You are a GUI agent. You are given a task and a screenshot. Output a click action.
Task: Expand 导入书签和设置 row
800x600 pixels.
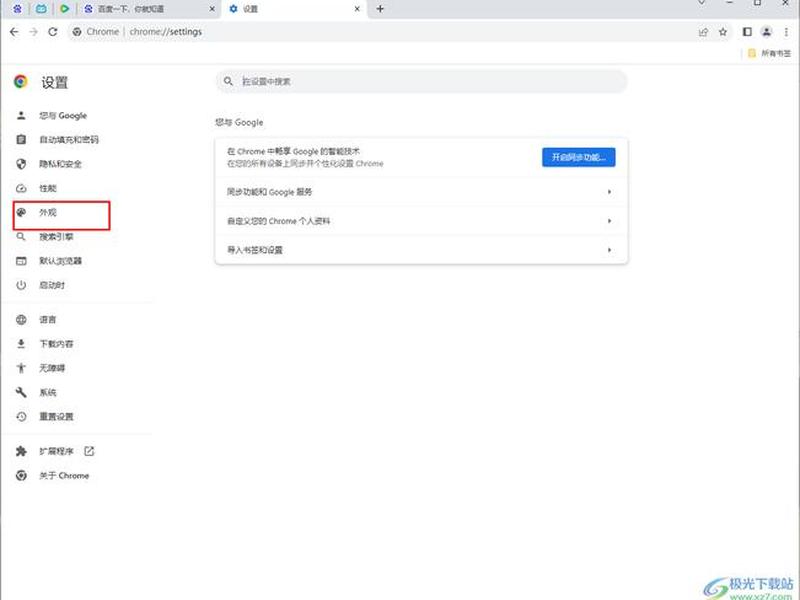coord(421,250)
